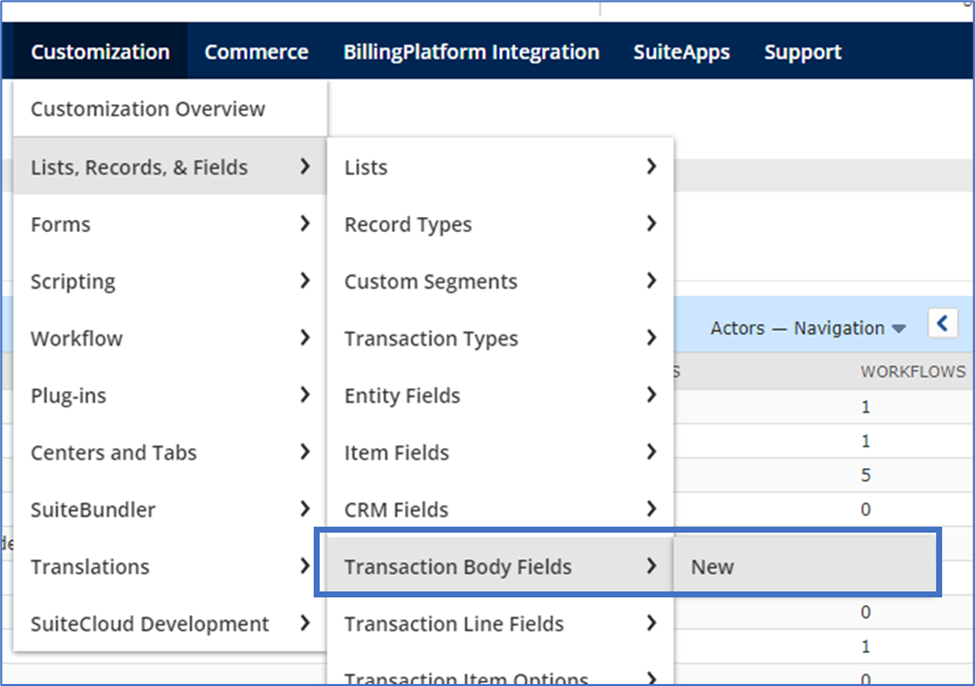Select Item Fields submenu entry
The image size is (975, 686).
click(500, 452)
